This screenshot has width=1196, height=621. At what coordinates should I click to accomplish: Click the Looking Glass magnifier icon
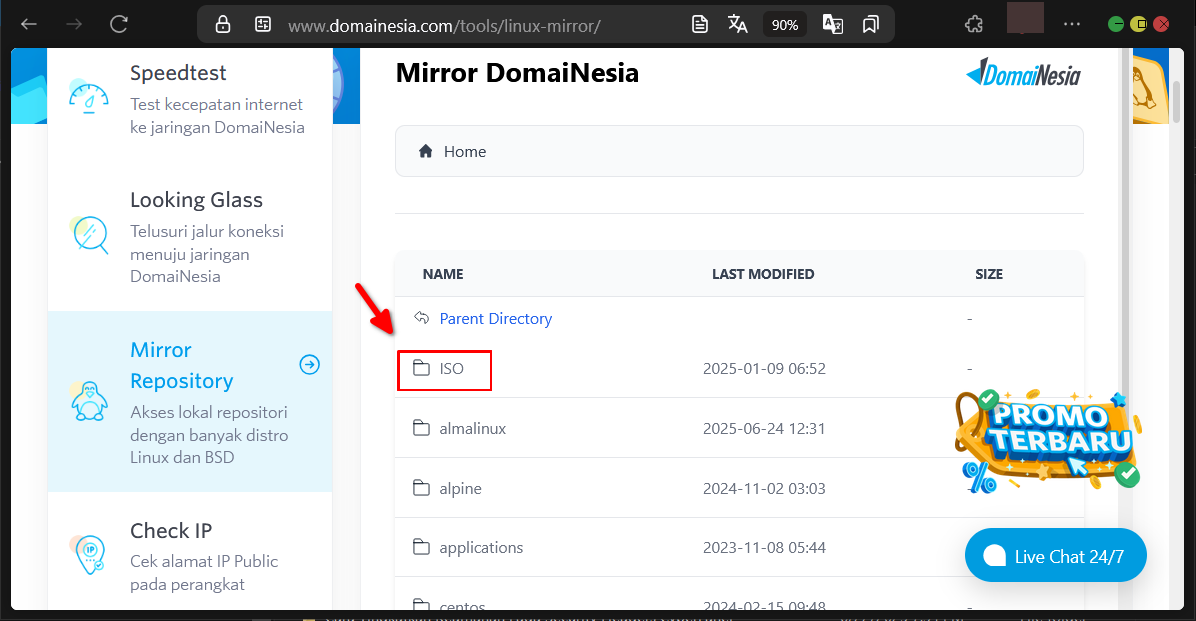pyautogui.click(x=91, y=235)
